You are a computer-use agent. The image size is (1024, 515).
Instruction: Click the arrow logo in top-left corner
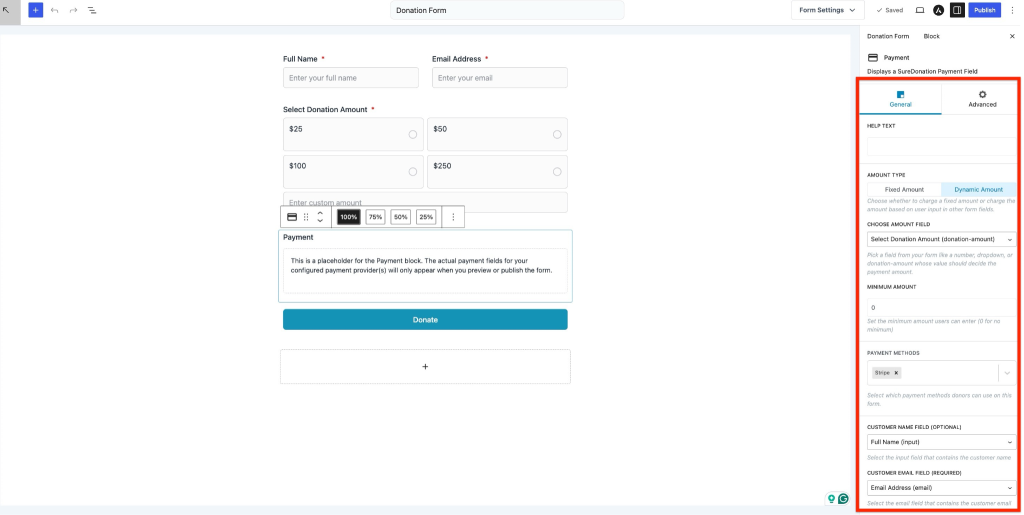coord(8,10)
